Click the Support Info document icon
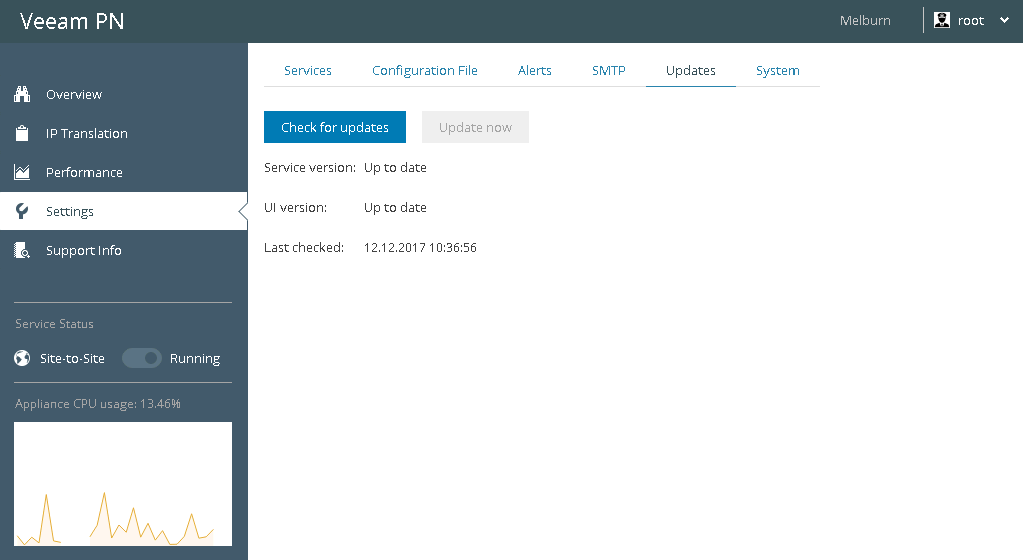Viewport: 1023px width, 560px height. coord(22,251)
